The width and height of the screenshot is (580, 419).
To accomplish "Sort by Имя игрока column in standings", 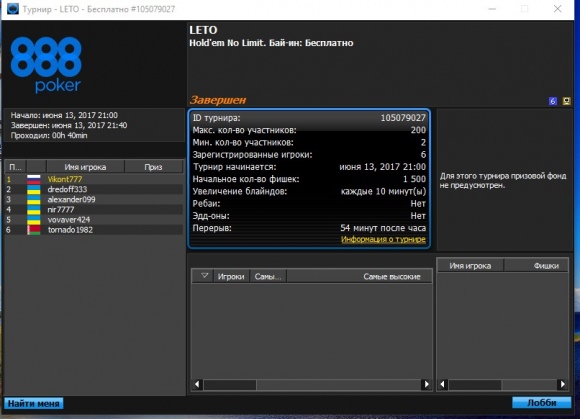I will point(85,167).
